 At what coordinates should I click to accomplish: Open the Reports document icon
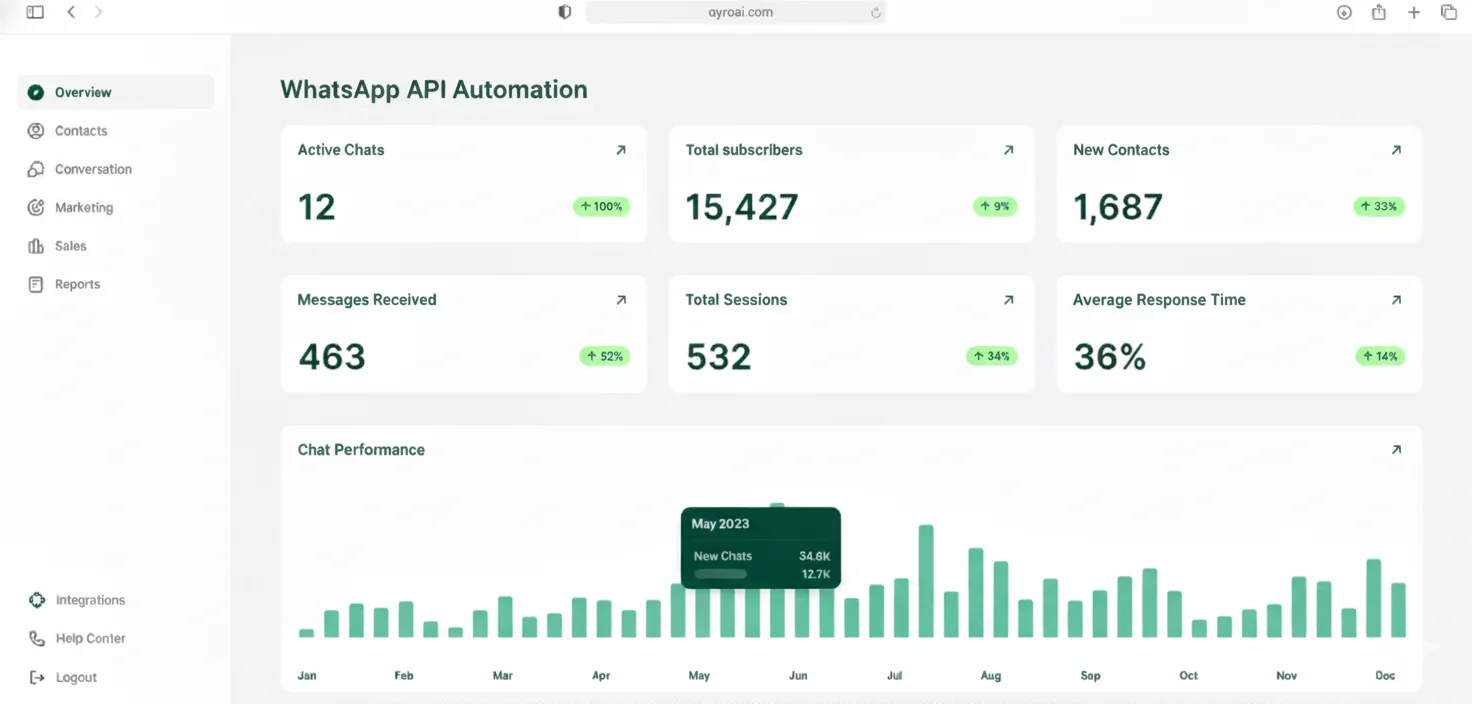coord(35,283)
